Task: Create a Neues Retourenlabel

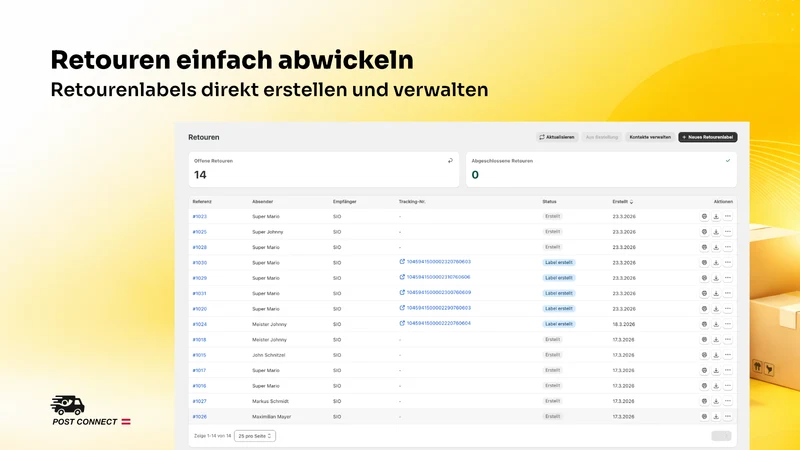Action: coord(708,137)
